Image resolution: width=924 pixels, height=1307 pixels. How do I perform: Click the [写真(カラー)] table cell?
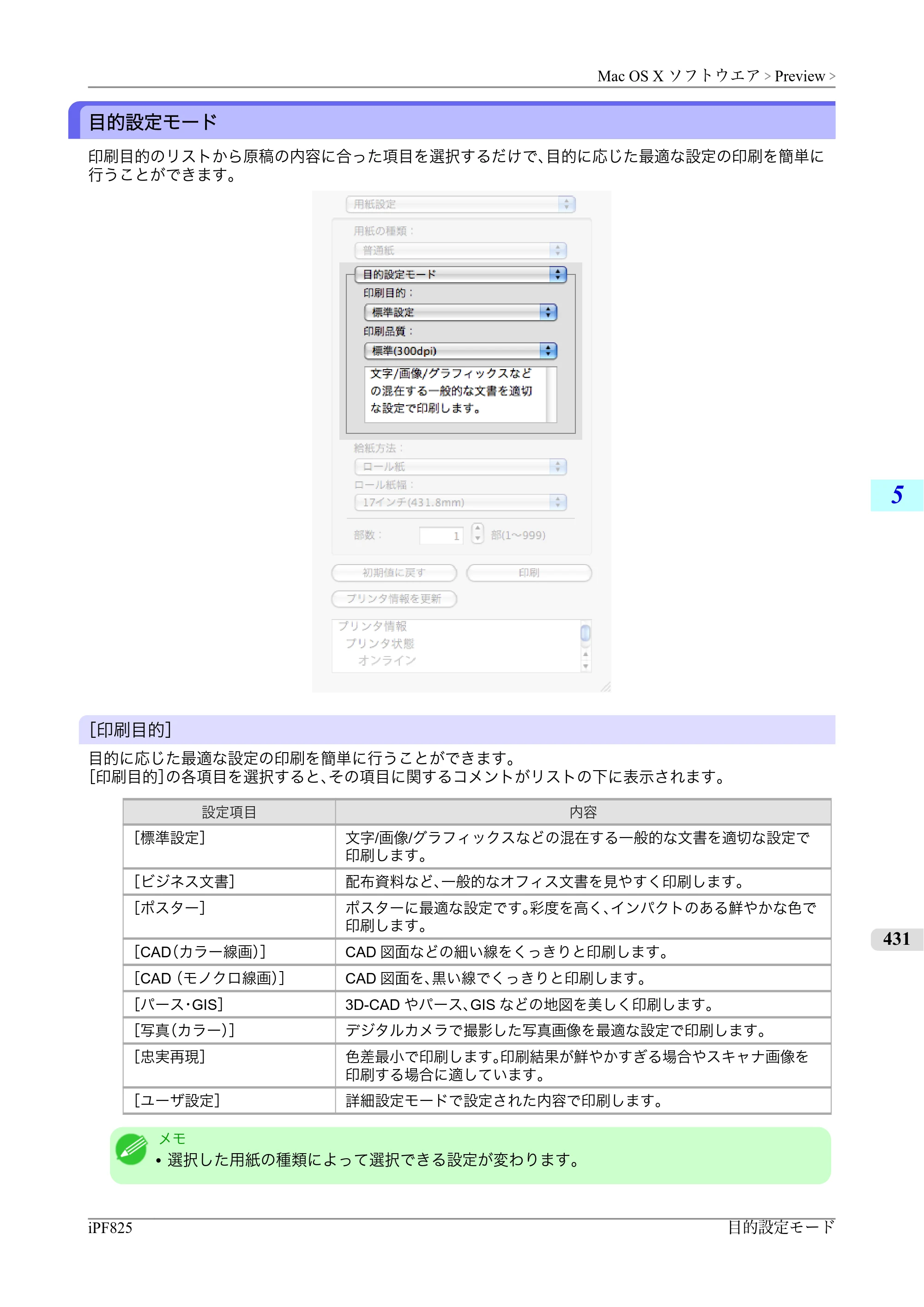tap(229, 1030)
